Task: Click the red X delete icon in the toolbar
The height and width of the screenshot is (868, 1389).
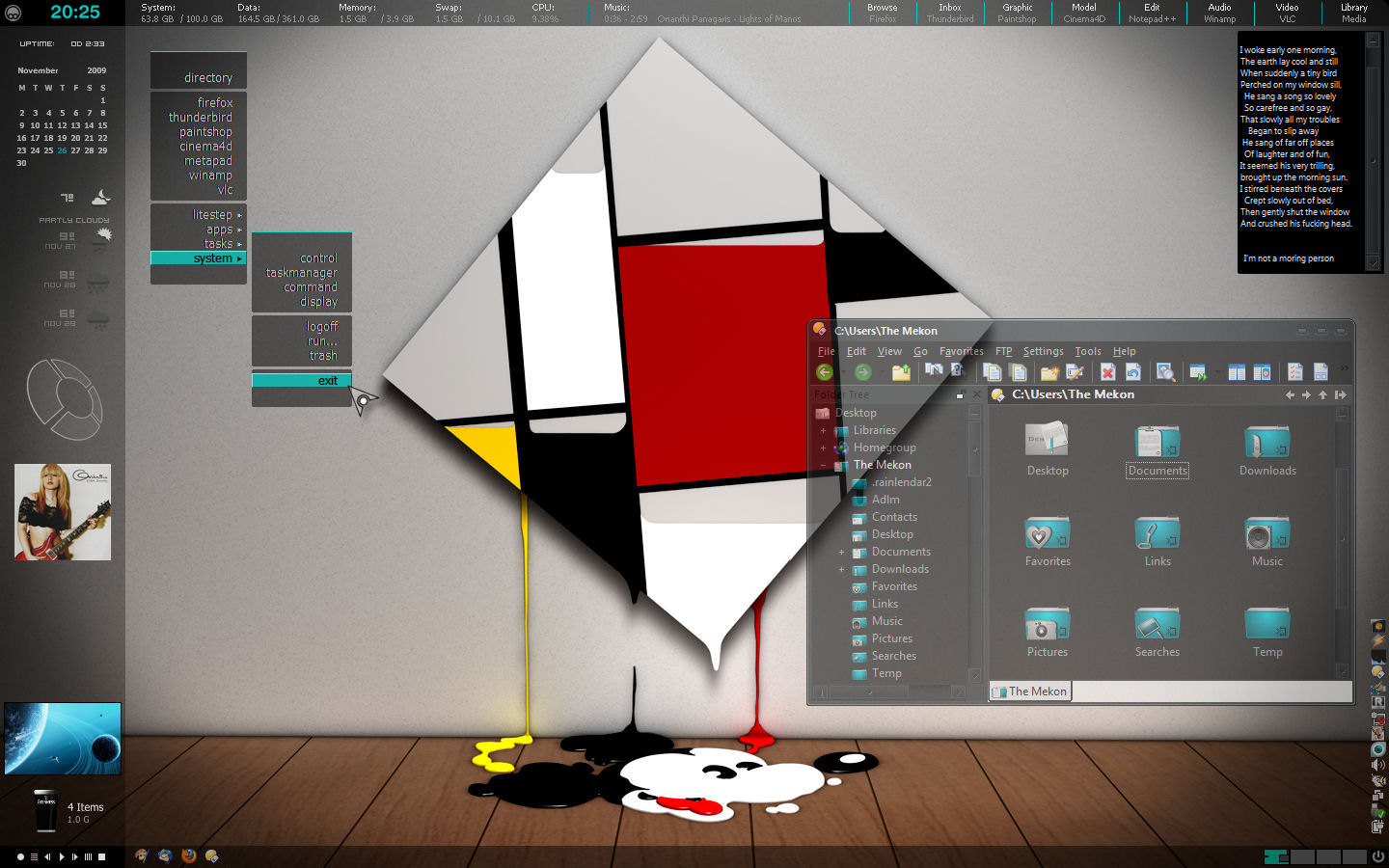Action: [x=1107, y=372]
